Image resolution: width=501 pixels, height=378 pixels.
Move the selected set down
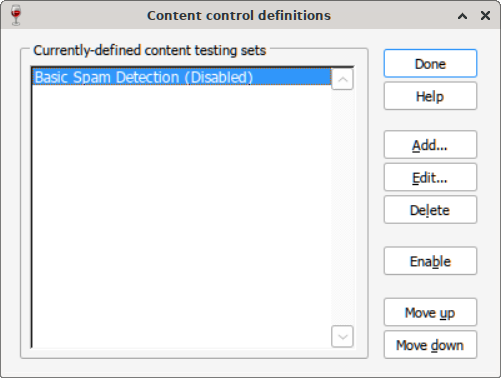click(x=430, y=345)
